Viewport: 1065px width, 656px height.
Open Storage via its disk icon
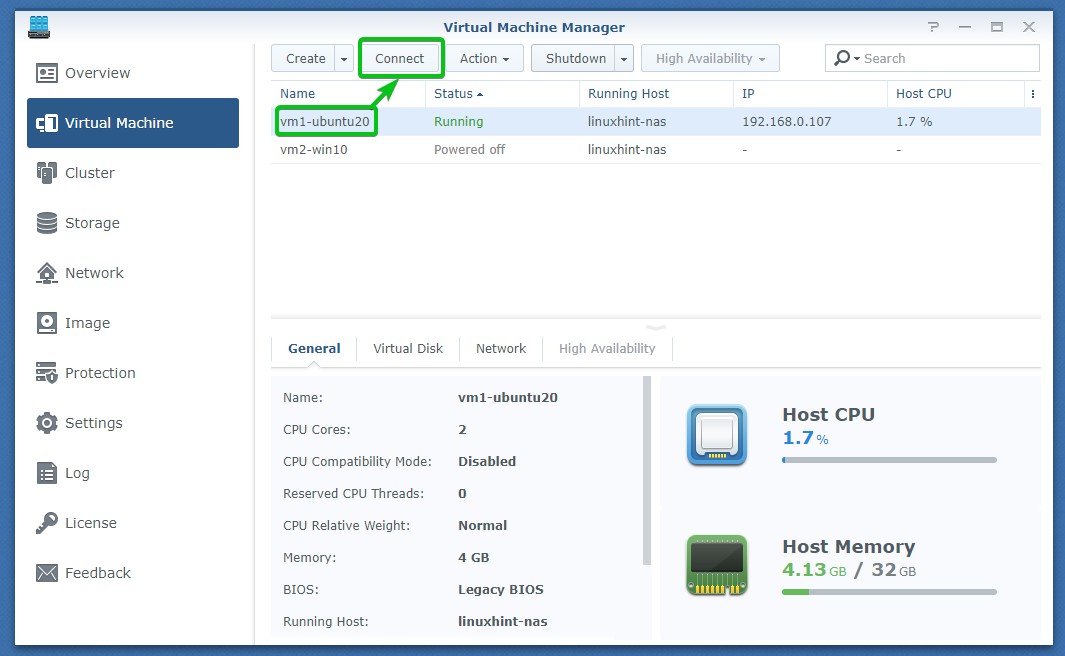pyautogui.click(x=47, y=223)
